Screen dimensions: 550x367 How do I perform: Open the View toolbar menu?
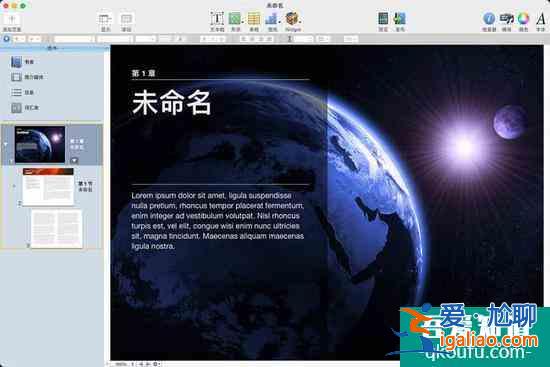pos(105,21)
